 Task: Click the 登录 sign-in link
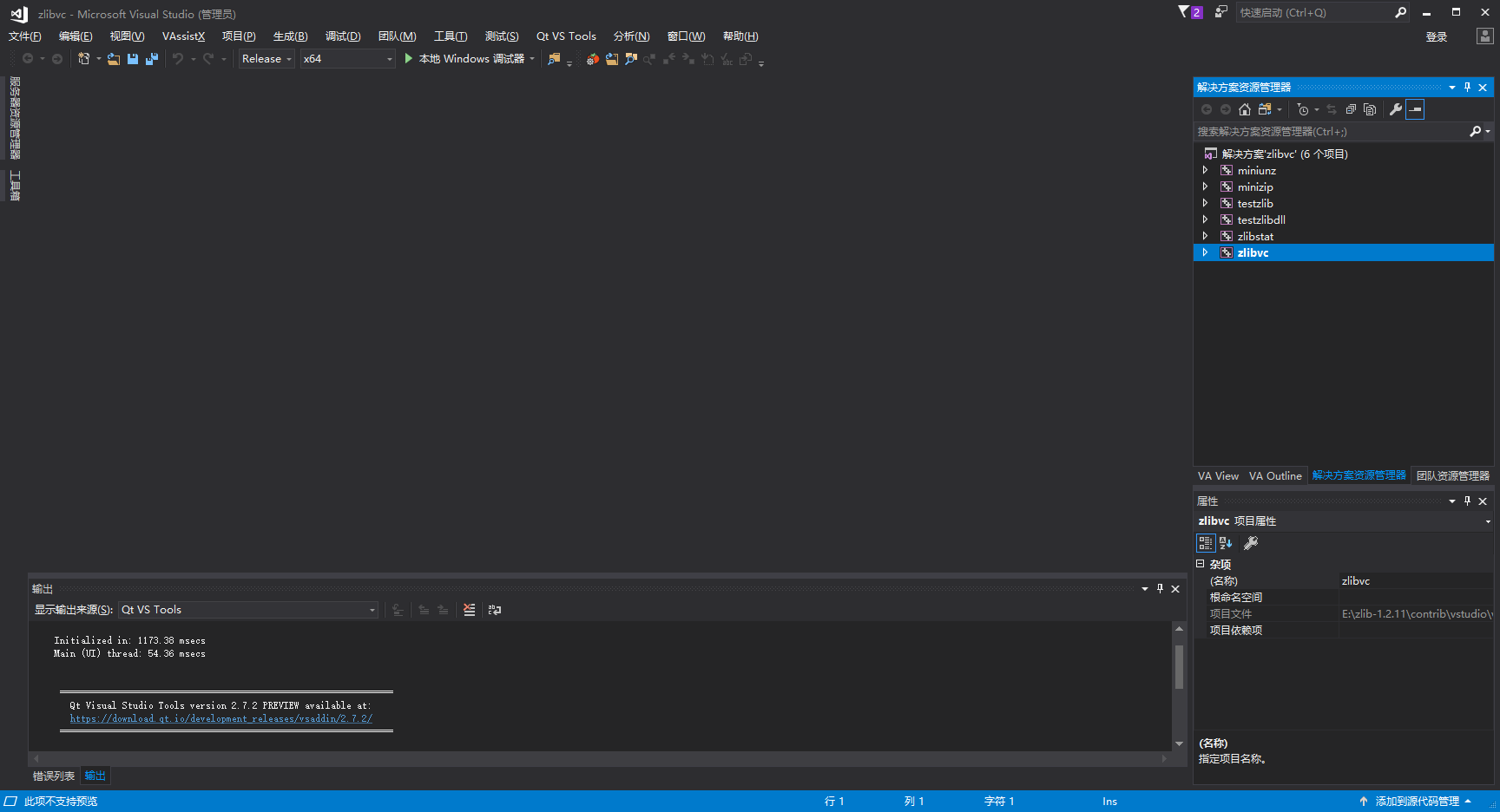(1437, 37)
